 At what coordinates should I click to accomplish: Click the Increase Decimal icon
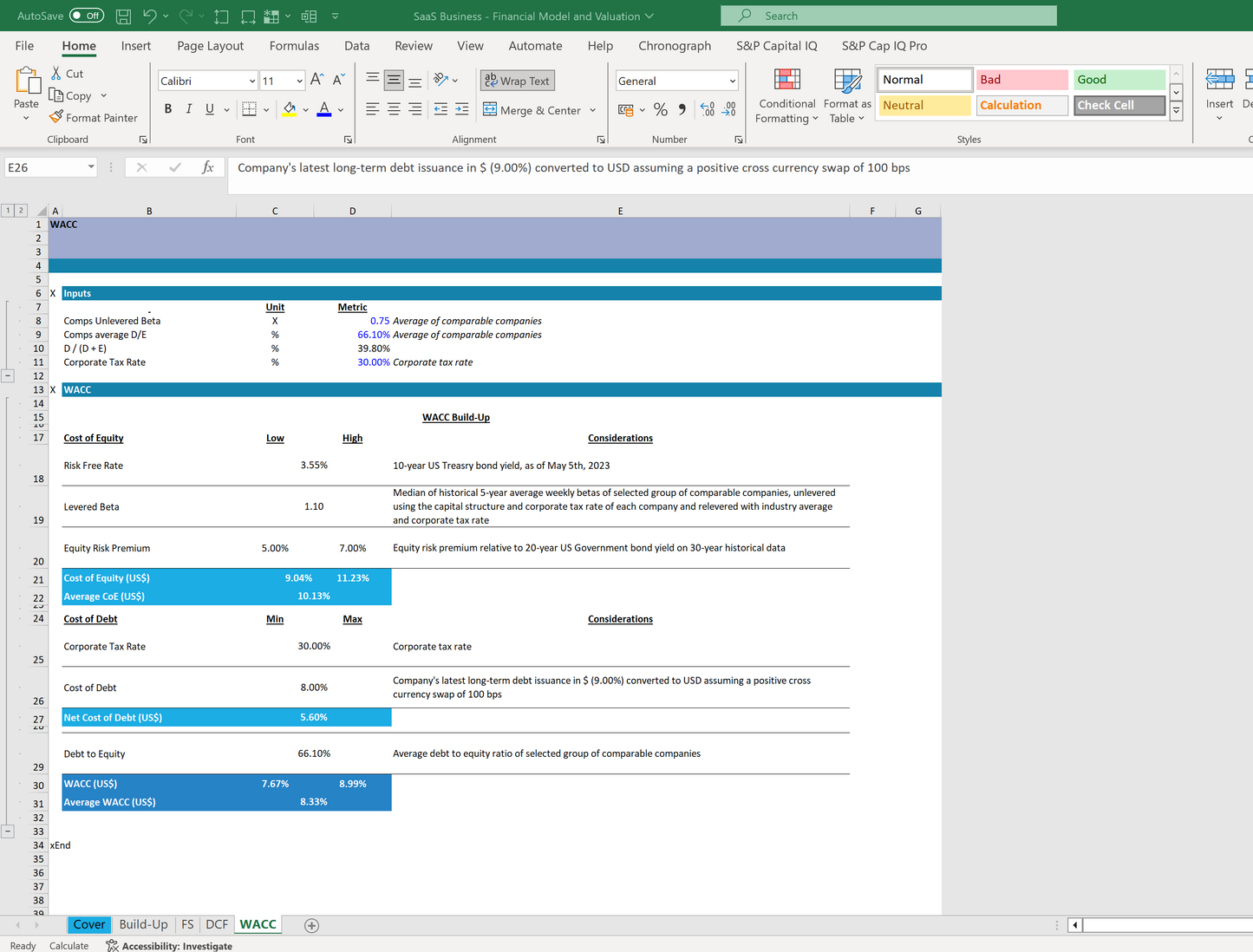coord(708,110)
